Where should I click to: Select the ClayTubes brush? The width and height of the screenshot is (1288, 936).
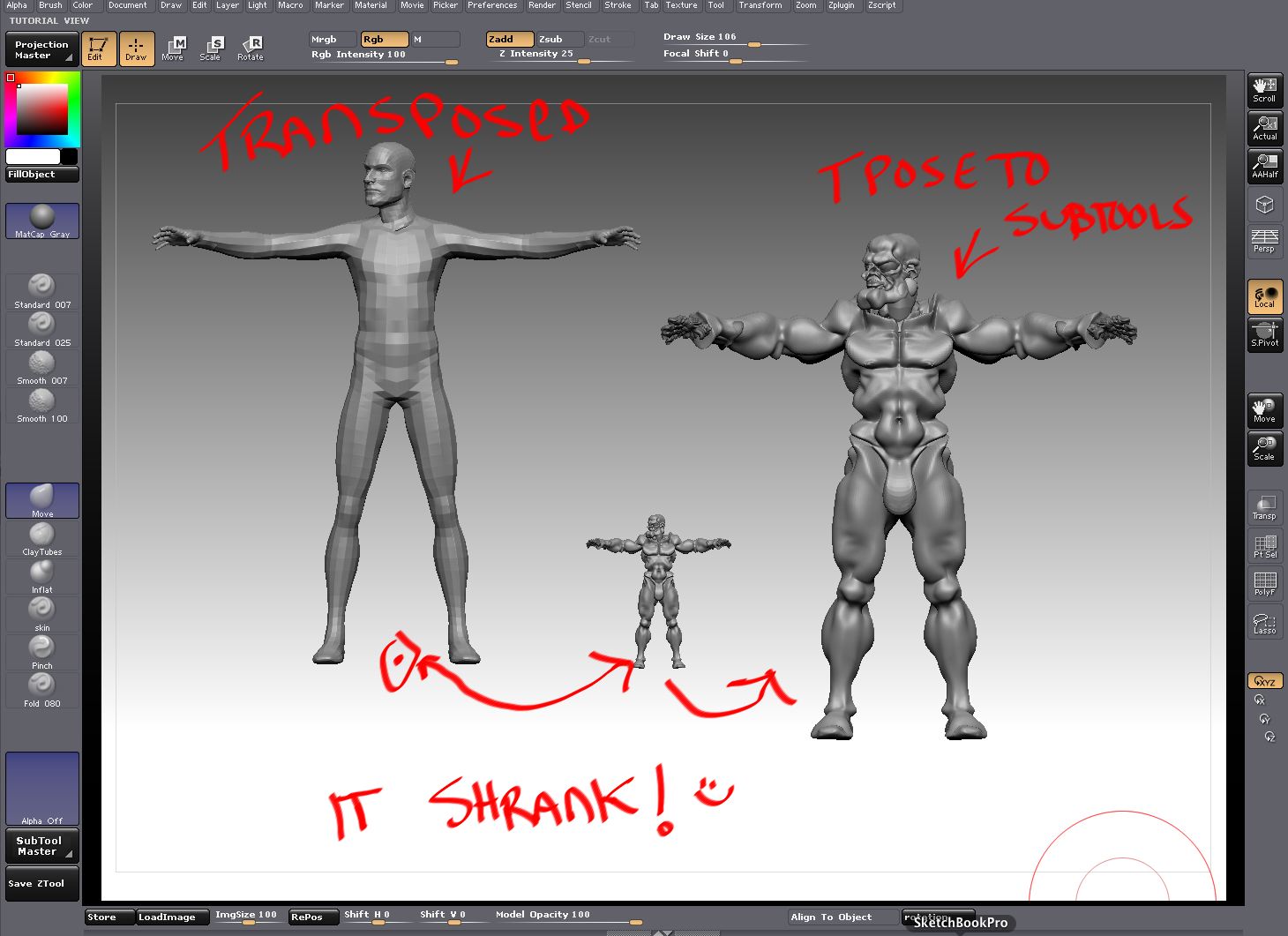coord(41,538)
